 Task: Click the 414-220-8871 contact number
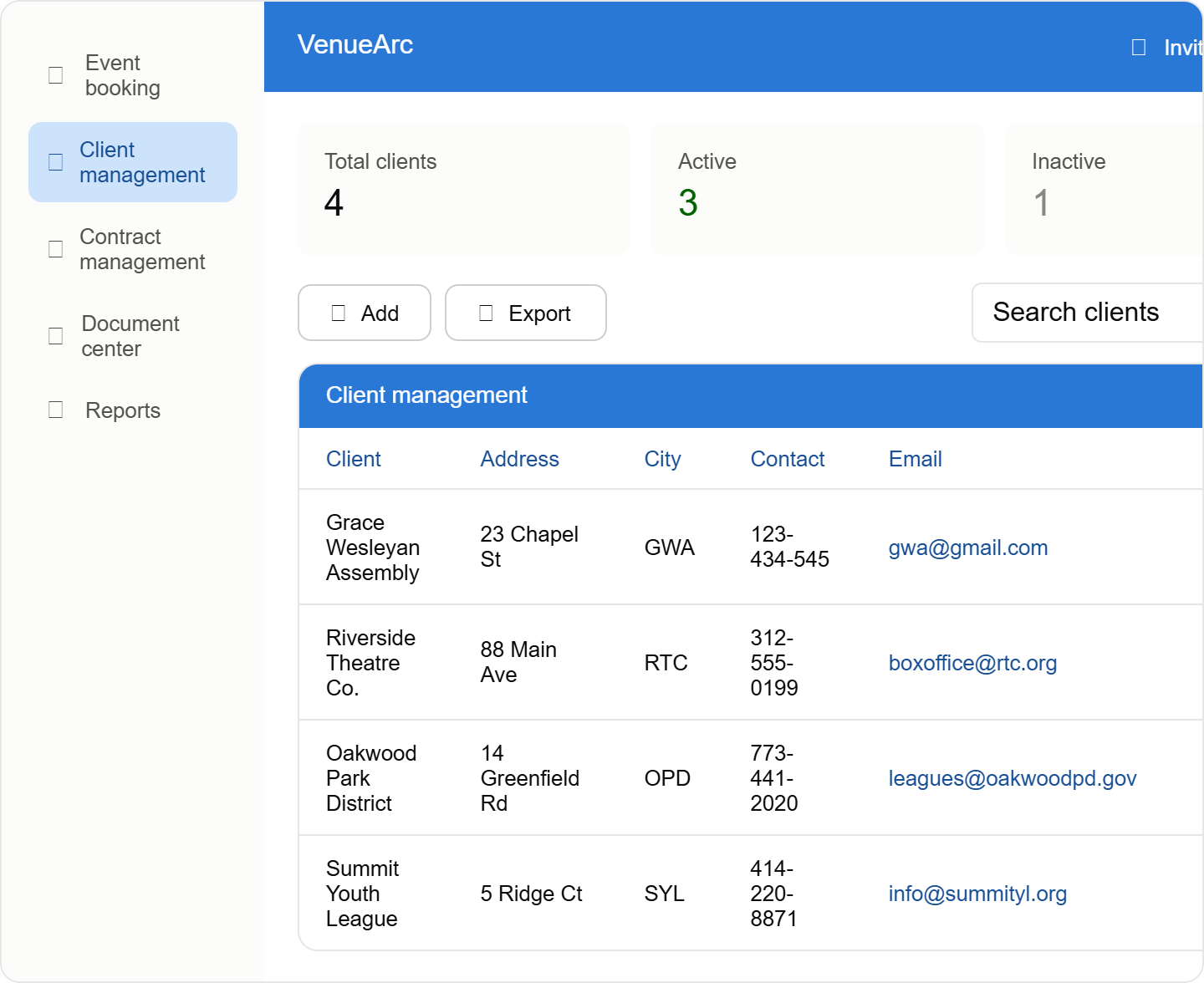[774, 894]
